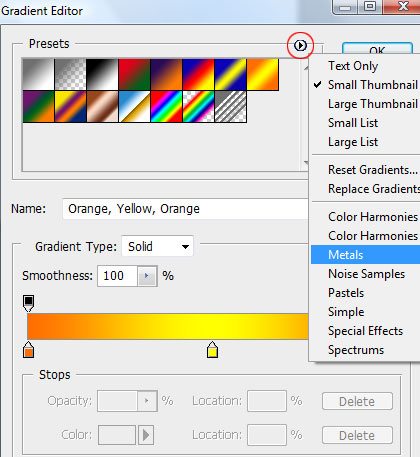420x457 pixels.
Task: Select Reset Gradients from the menu
Action: 366,170
